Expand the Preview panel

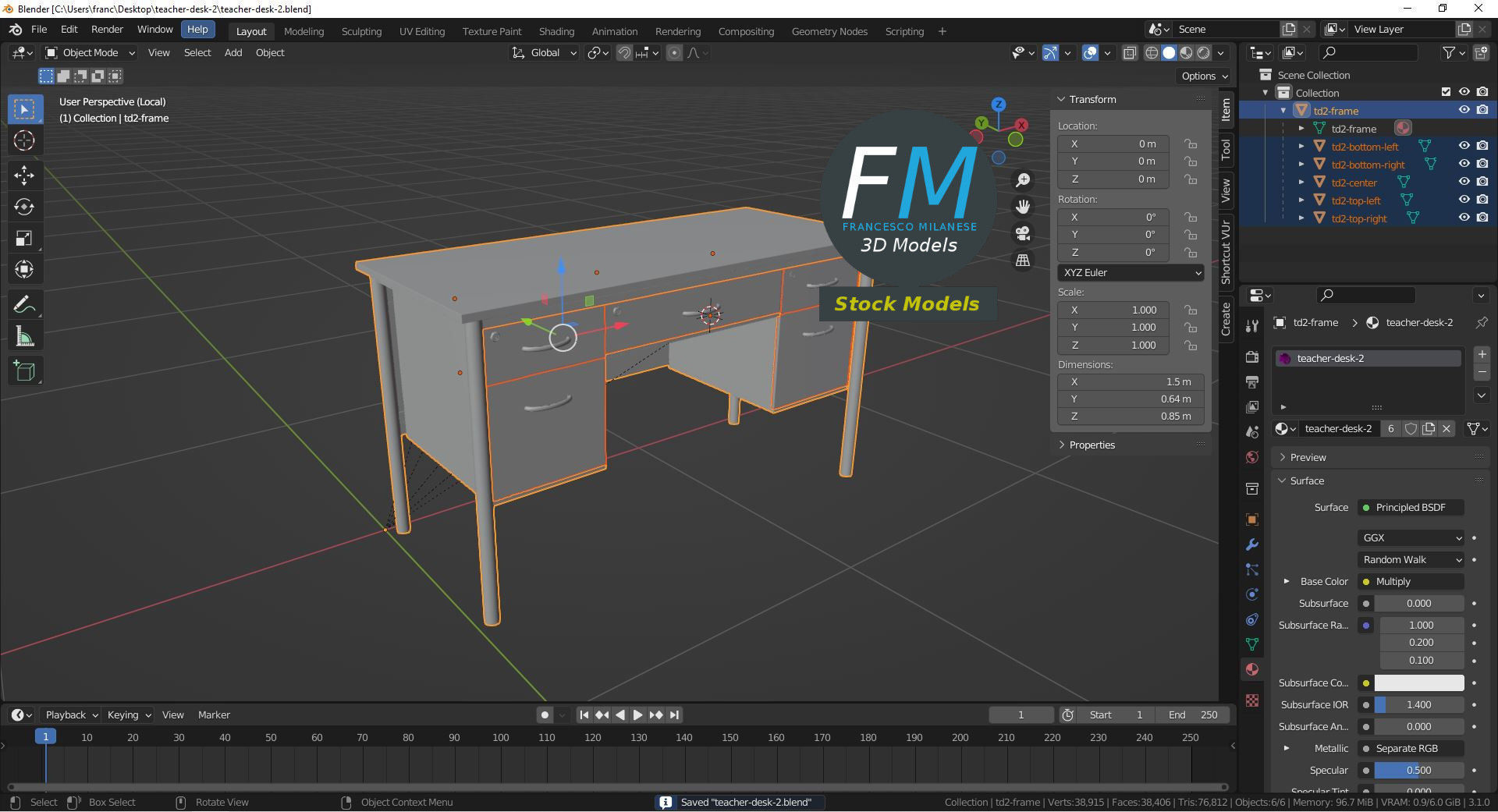1308,457
